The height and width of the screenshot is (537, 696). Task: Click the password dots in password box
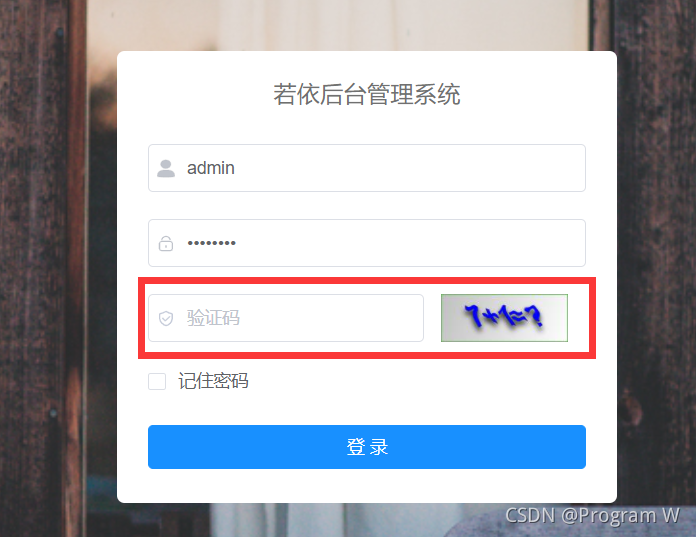pyautogui.click(x=212, y=243)
